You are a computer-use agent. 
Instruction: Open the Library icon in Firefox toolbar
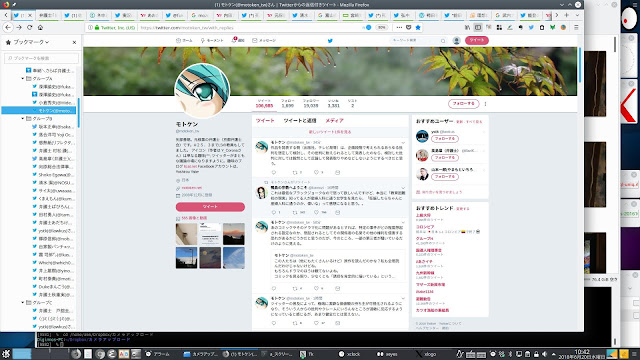pos(467,27)
